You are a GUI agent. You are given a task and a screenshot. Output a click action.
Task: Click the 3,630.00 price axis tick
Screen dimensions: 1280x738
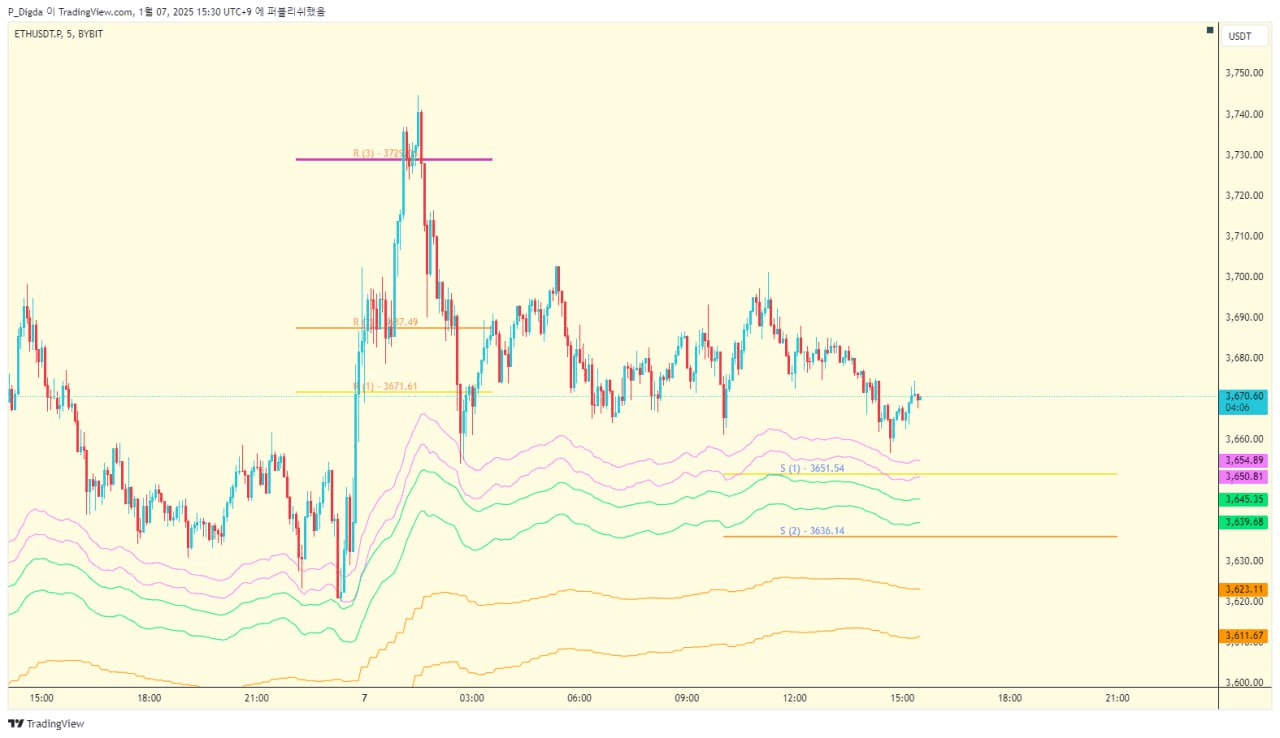(x=1244, y=561)
